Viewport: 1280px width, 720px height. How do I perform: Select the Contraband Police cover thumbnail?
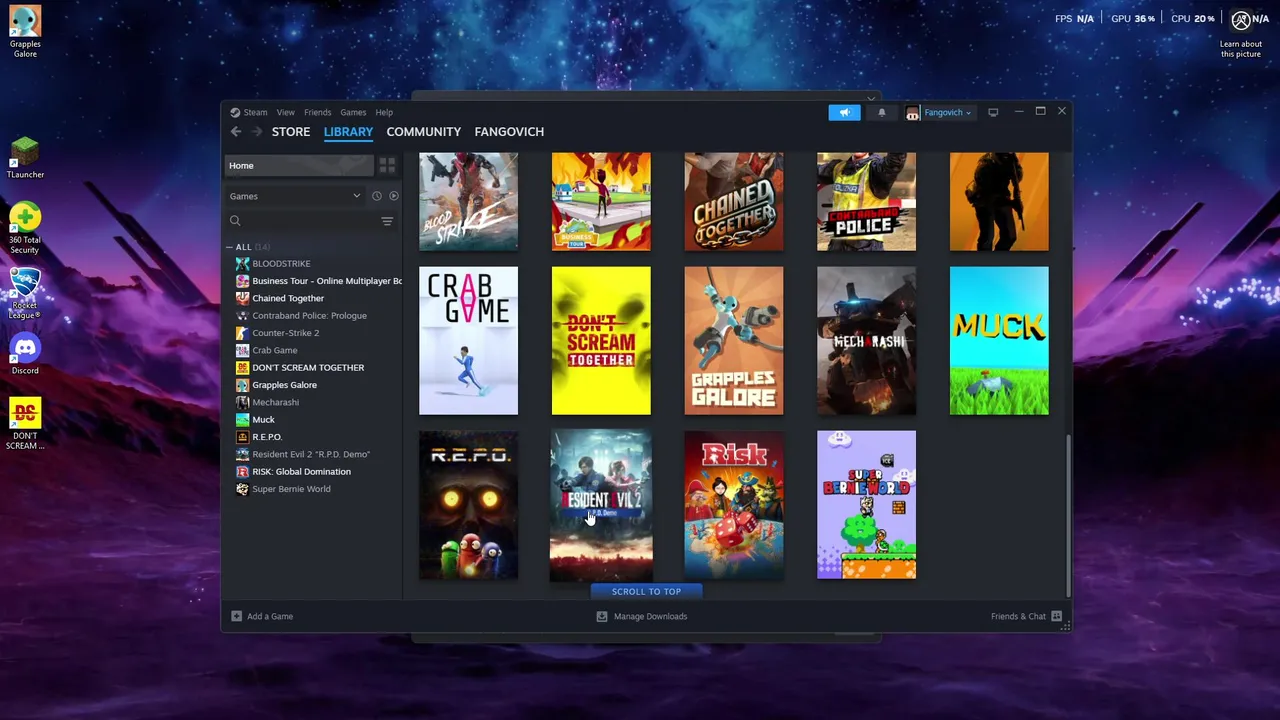tap(866, 202)
